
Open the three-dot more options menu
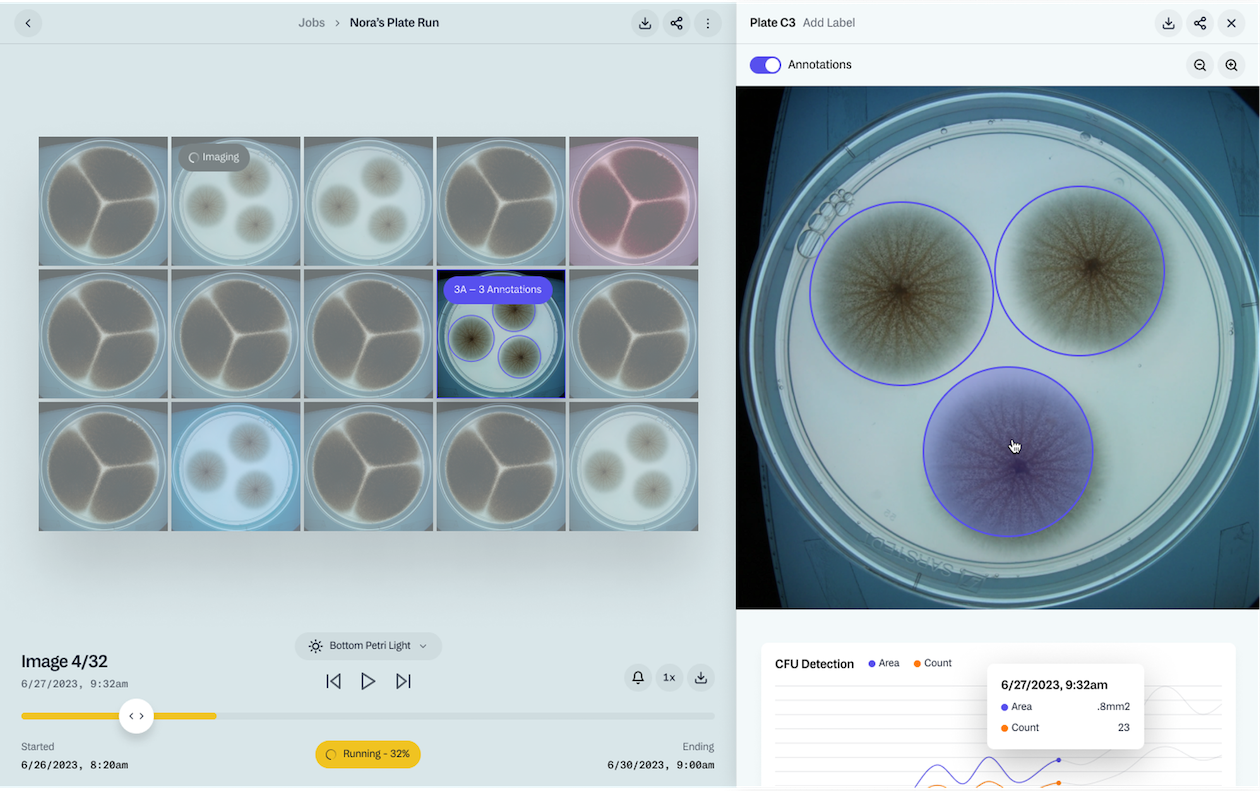[x=708, y=23]
